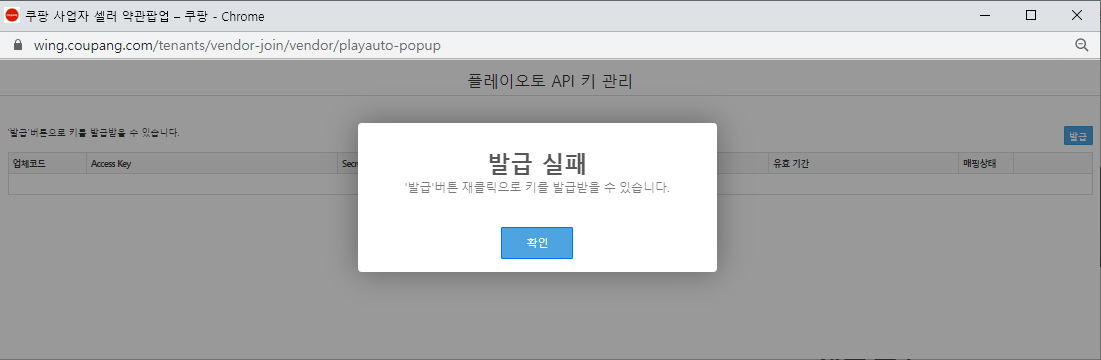This screenshot has height=360, width=1101.
Task: Click the 유효 기간 column header
Action: pyautogui.click(x=863, y=164)
